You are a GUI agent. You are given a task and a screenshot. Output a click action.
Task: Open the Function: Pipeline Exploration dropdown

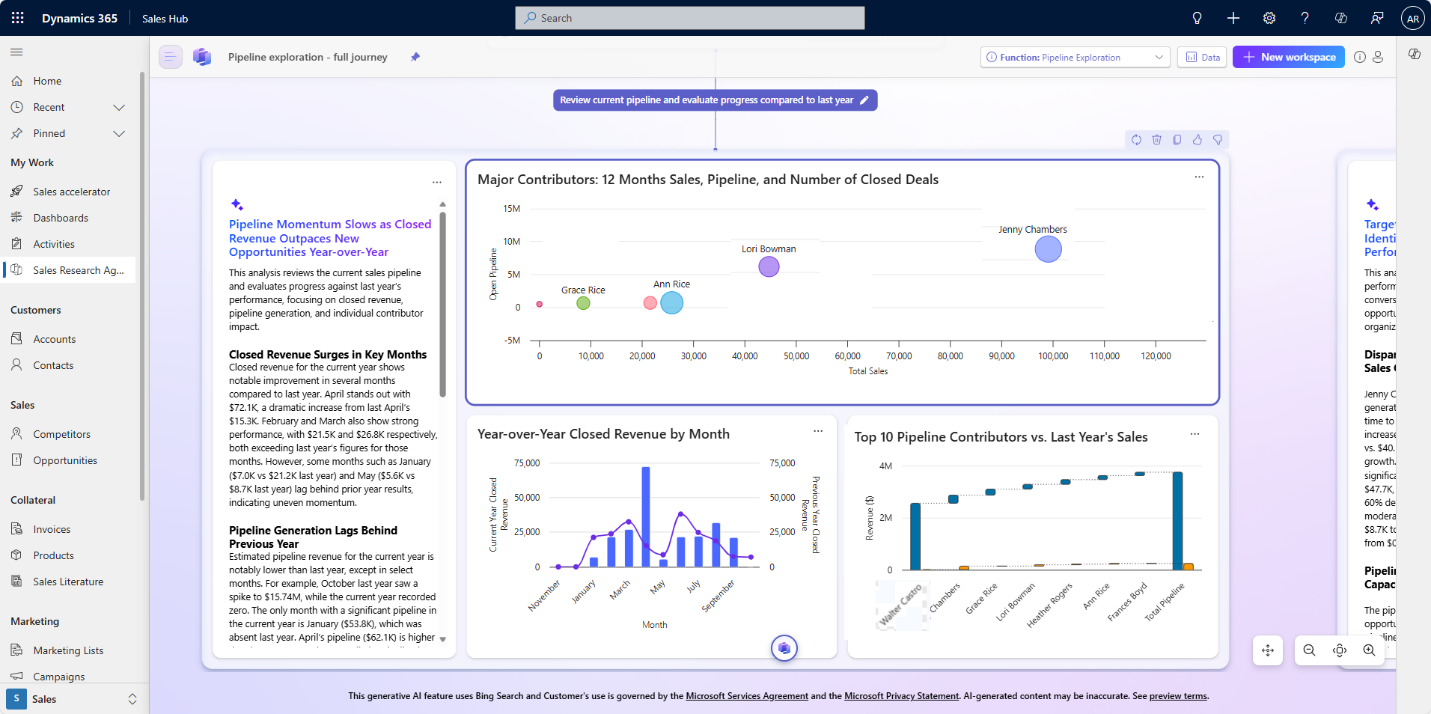click(1075, 57)
